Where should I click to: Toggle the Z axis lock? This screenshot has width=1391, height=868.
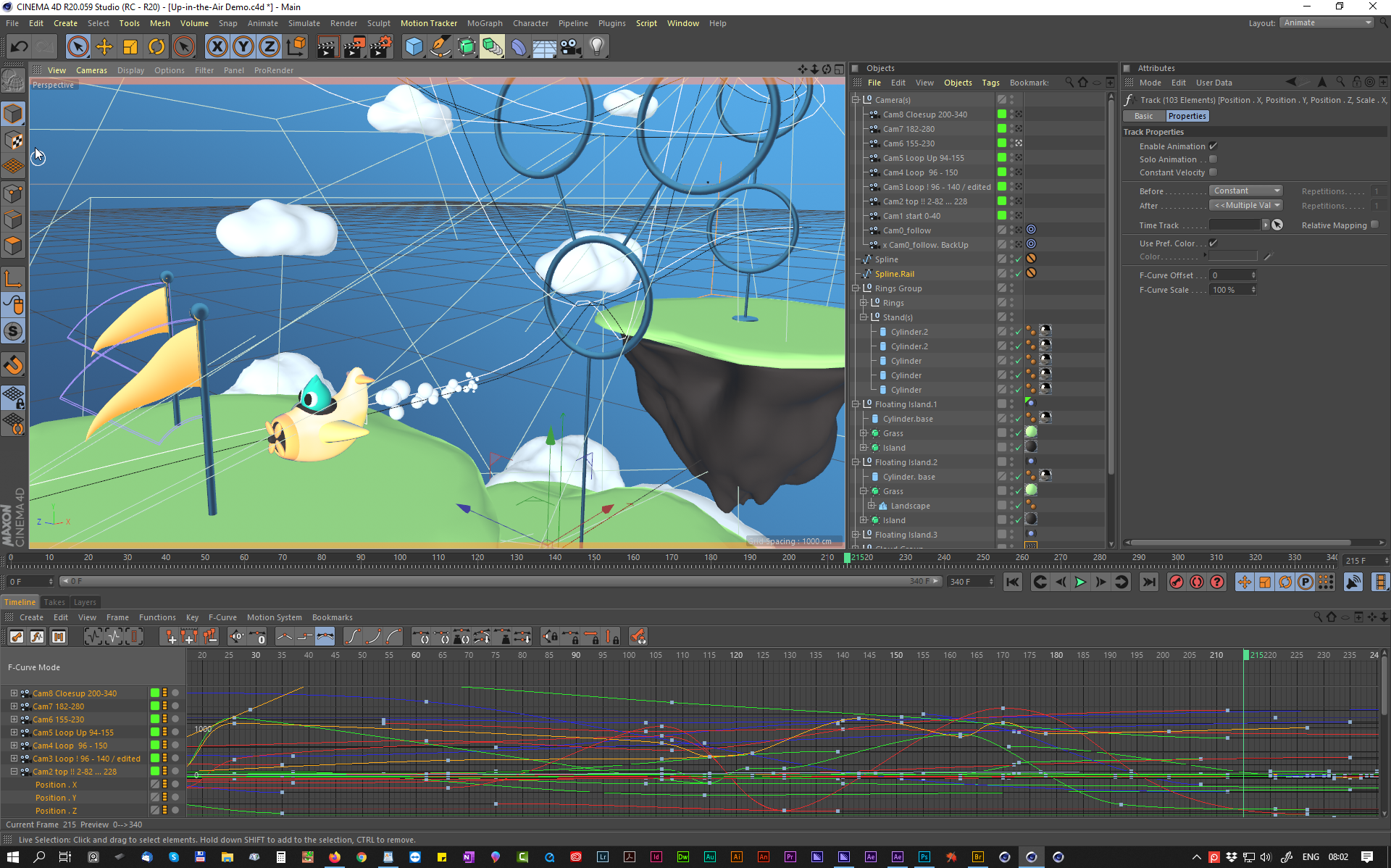(x=270, y=47)
